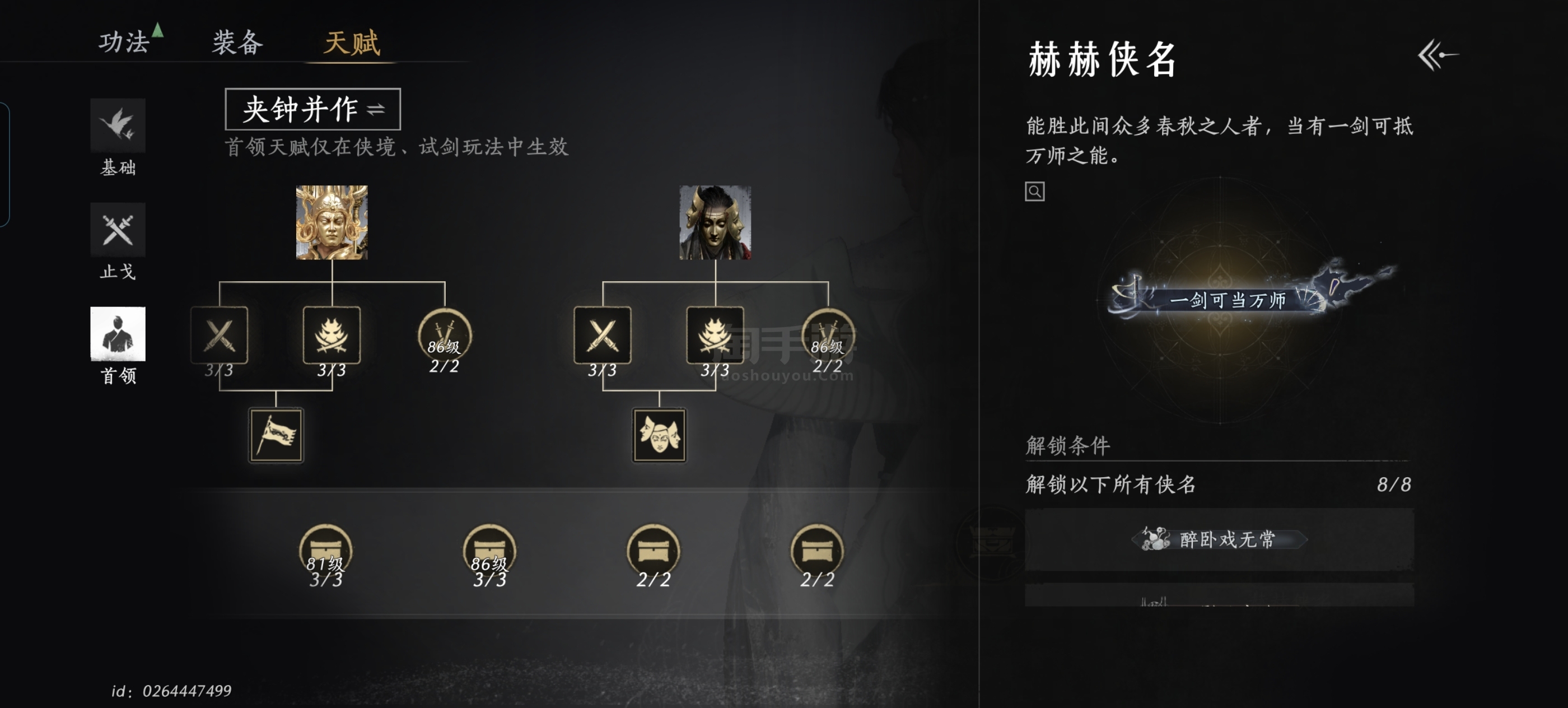1568x708 pixels.
Task: Open the flag talent node
Action: coord(276,435)
